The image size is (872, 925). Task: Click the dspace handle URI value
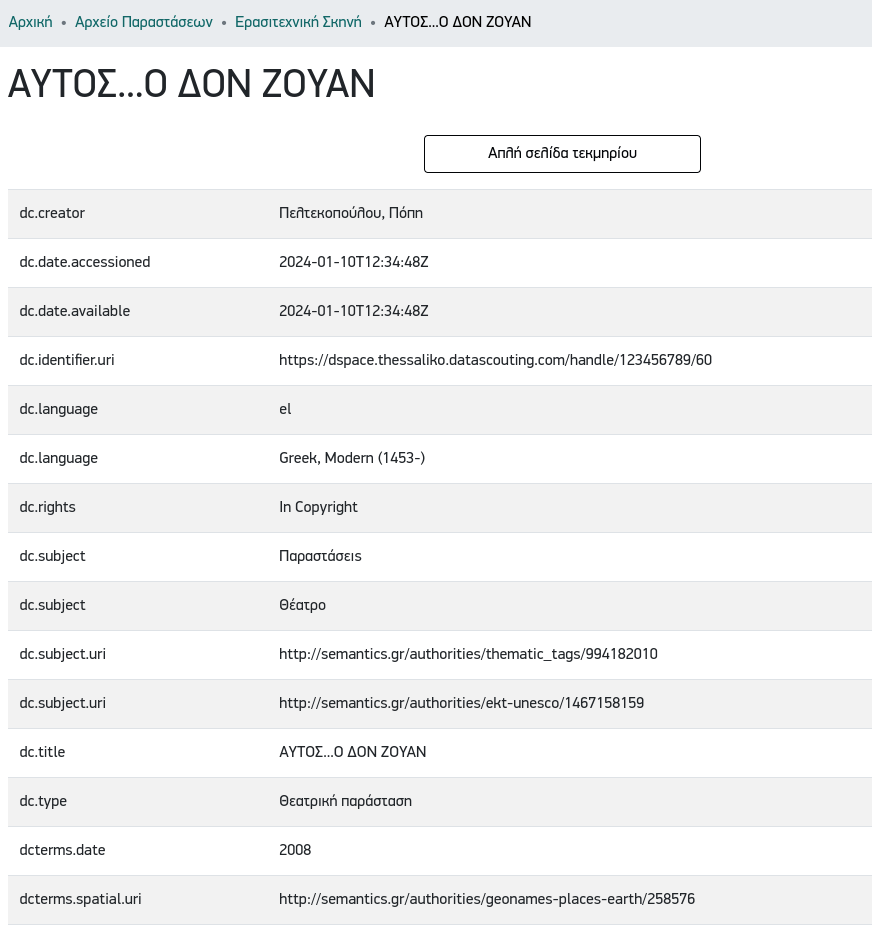(495, 360)
